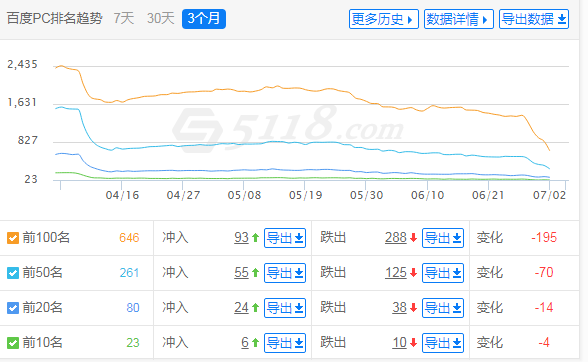Image resolution: width=588 pixels, height=362 pixels.
Task: Uncheck the 前10名 green checkbox
Action: (x=13, y=343)
